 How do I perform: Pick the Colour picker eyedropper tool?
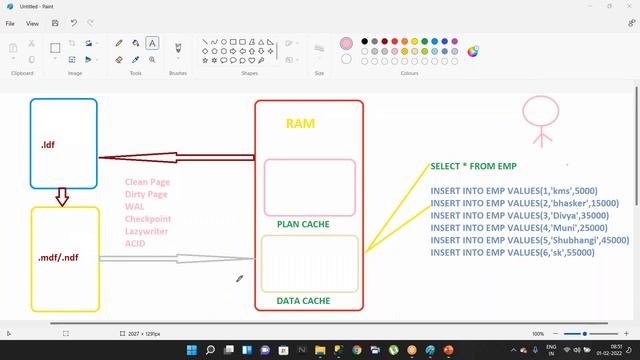(x=136, y=60)
